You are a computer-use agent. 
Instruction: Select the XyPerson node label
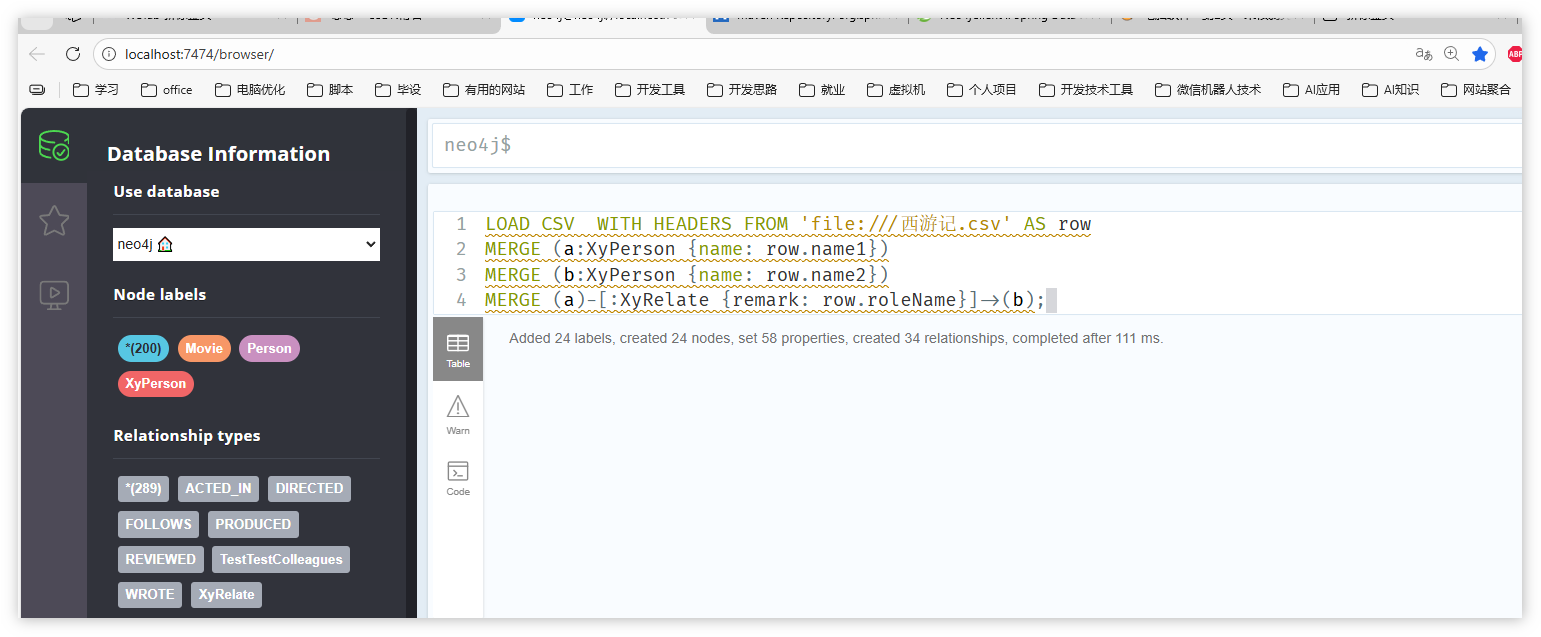pos(156,383)
